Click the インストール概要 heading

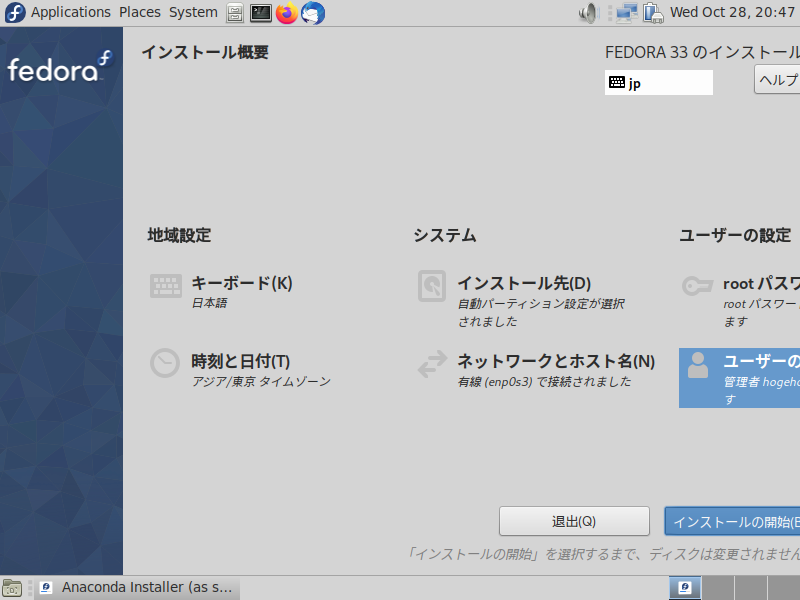tap(205, 52)
